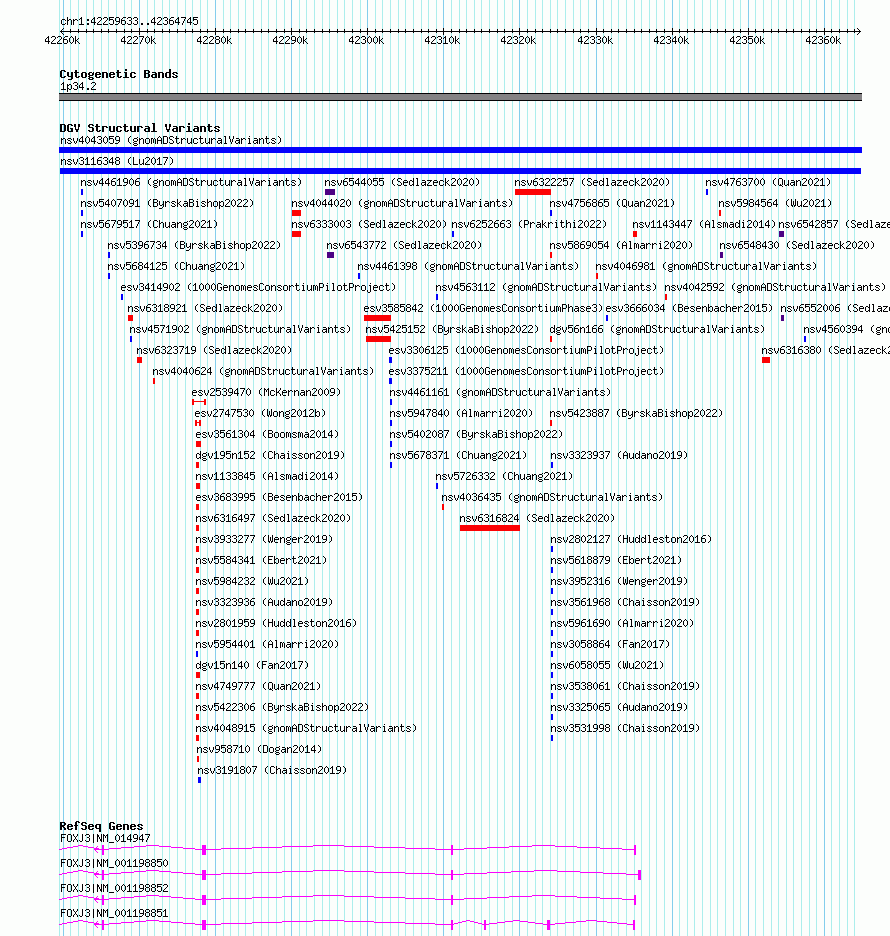Select nsv6318921 (Sedlazeck2020) variant

click(x=205, y=308)
